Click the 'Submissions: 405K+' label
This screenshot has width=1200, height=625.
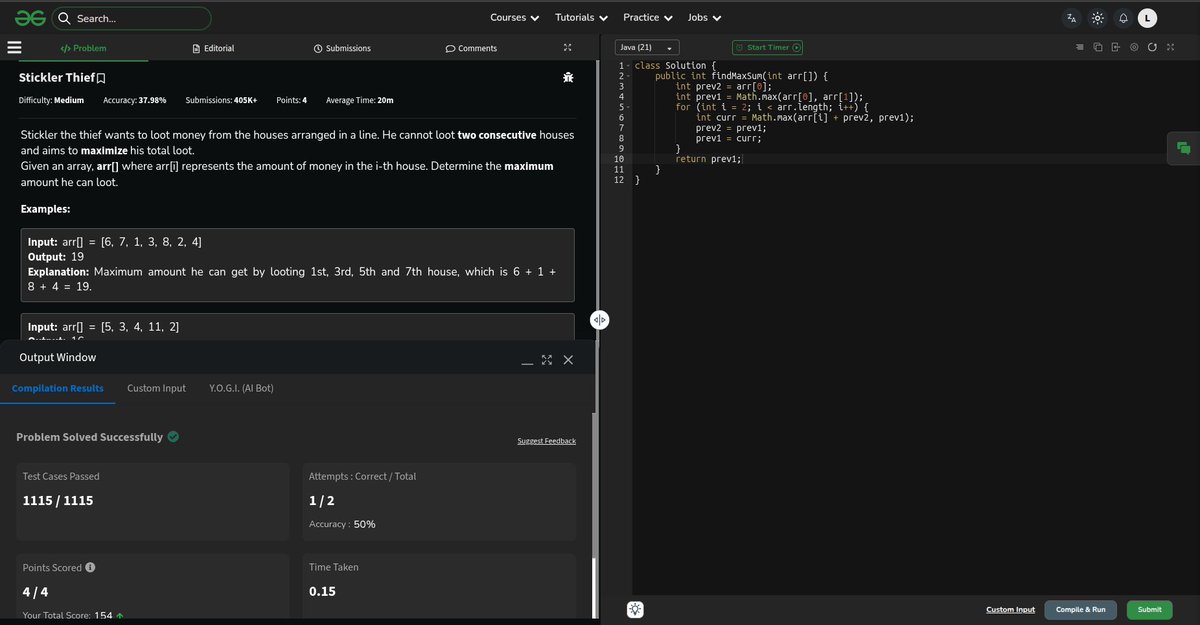tap(221, 100)
